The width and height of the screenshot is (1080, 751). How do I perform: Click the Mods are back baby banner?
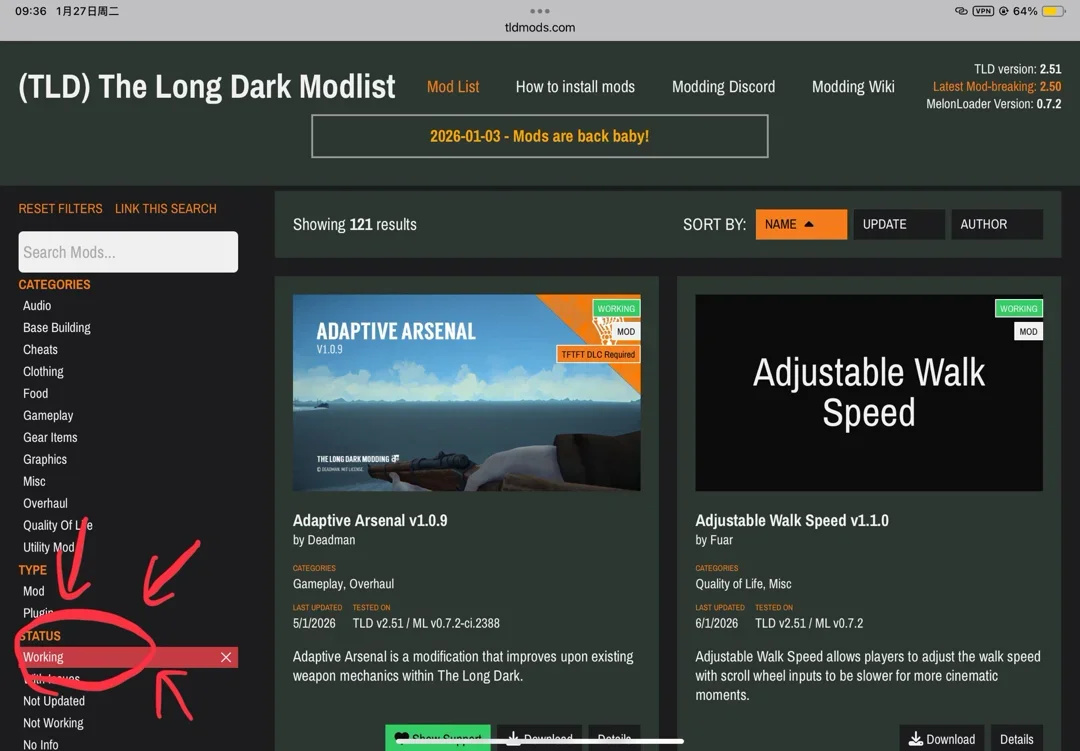[539, 136]
